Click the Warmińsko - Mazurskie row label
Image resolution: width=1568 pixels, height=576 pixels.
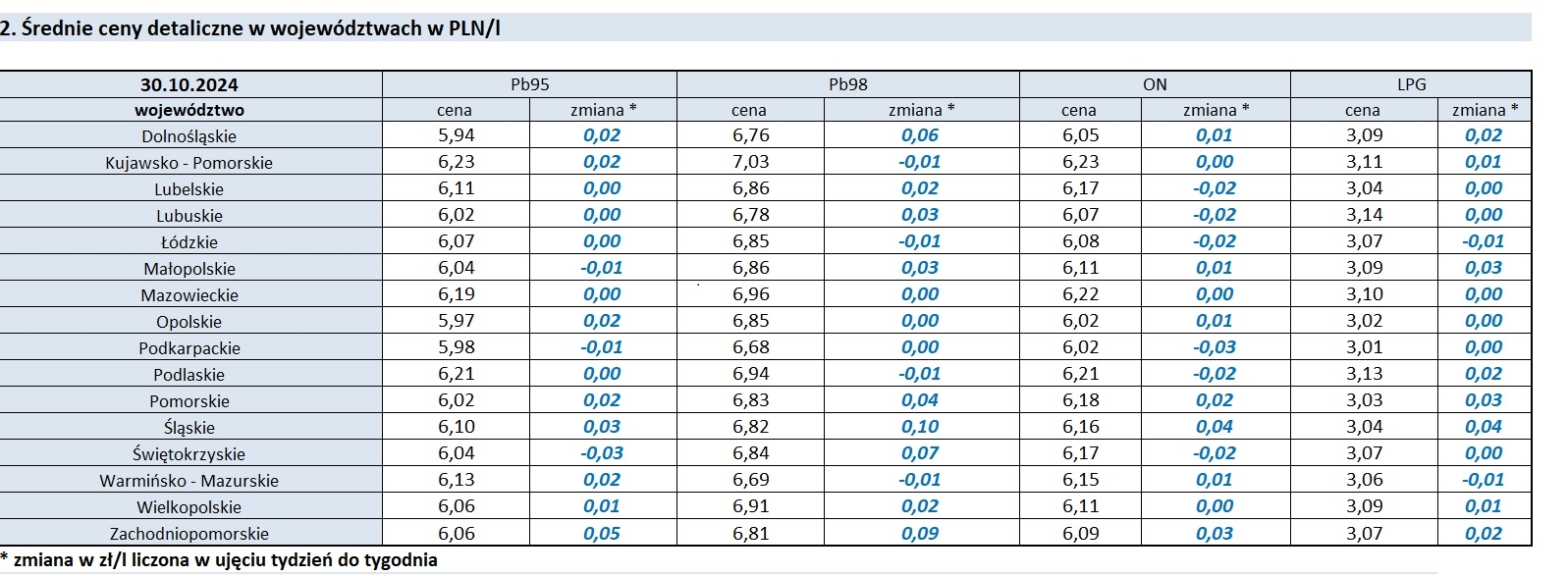189,481
